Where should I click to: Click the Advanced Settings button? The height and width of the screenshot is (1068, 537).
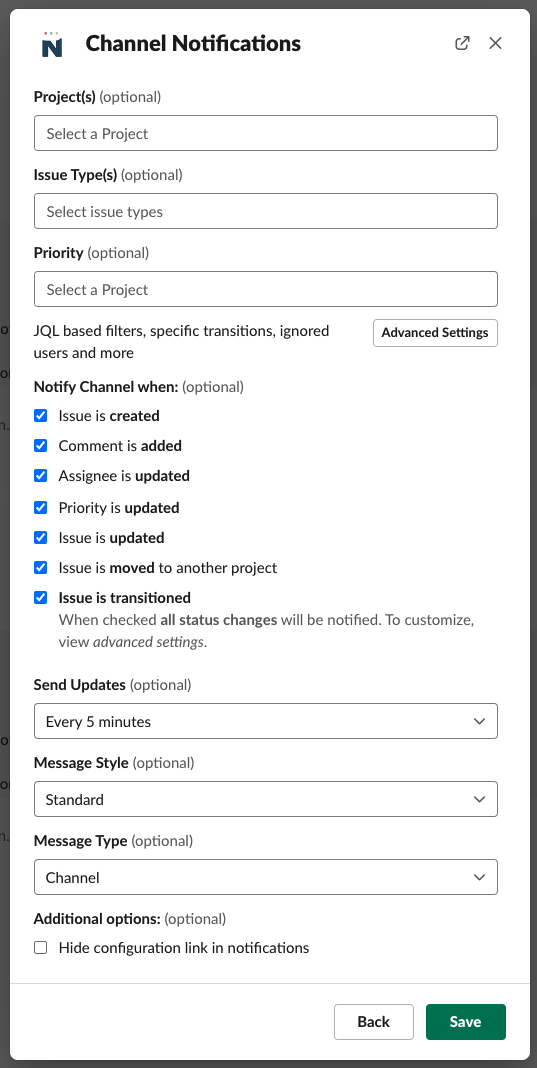tap(435, 332)
